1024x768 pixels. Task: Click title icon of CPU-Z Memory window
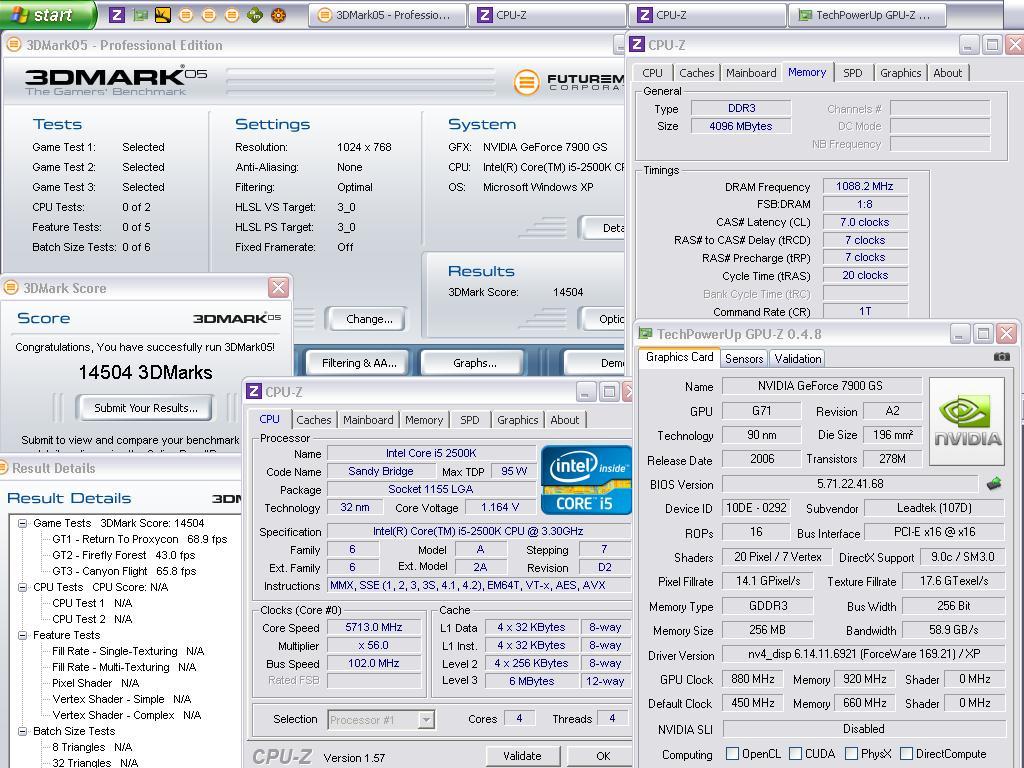(637, 44)
